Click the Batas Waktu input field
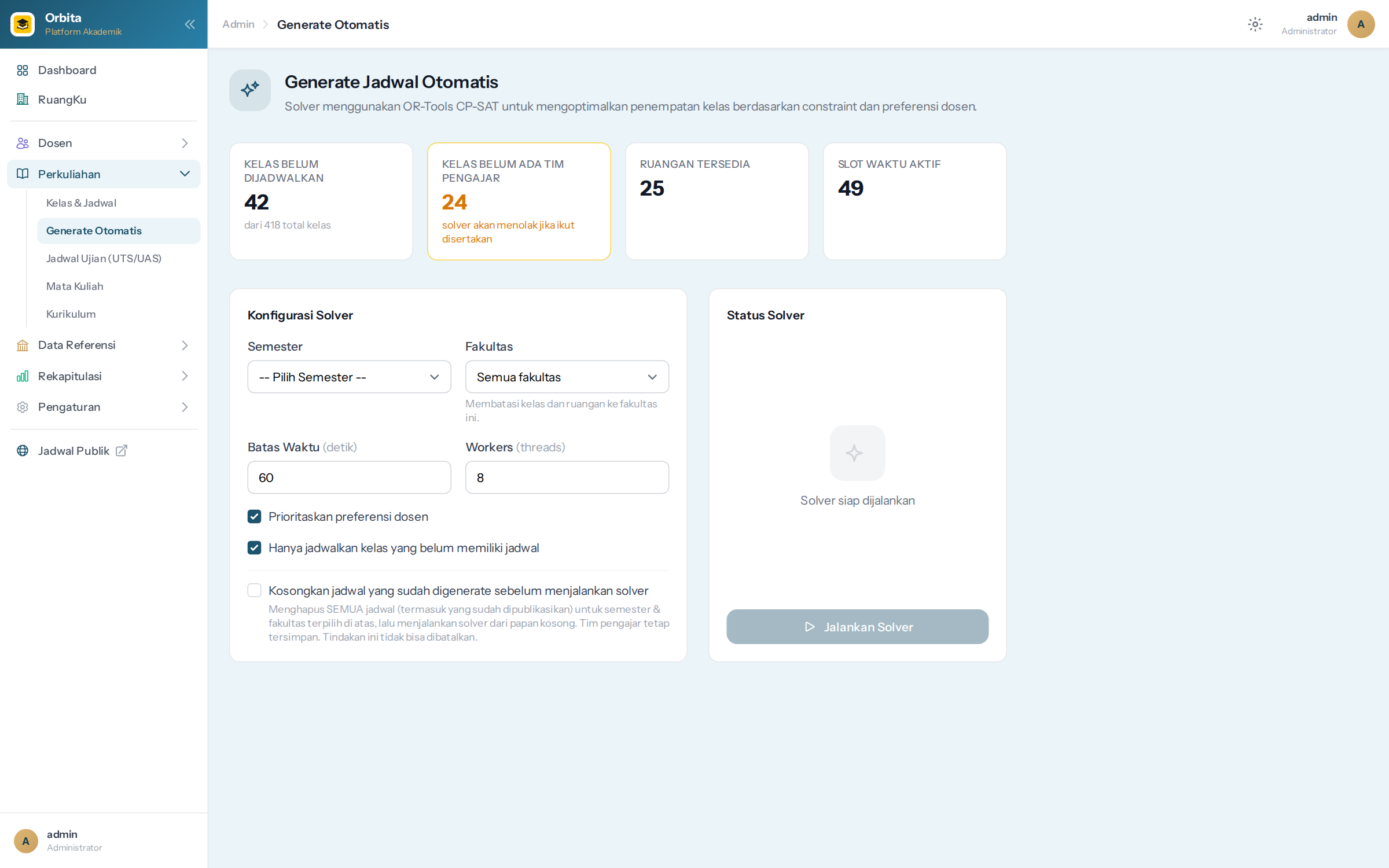This screenshot has height=868, width=1389. (x=349, y=478)
